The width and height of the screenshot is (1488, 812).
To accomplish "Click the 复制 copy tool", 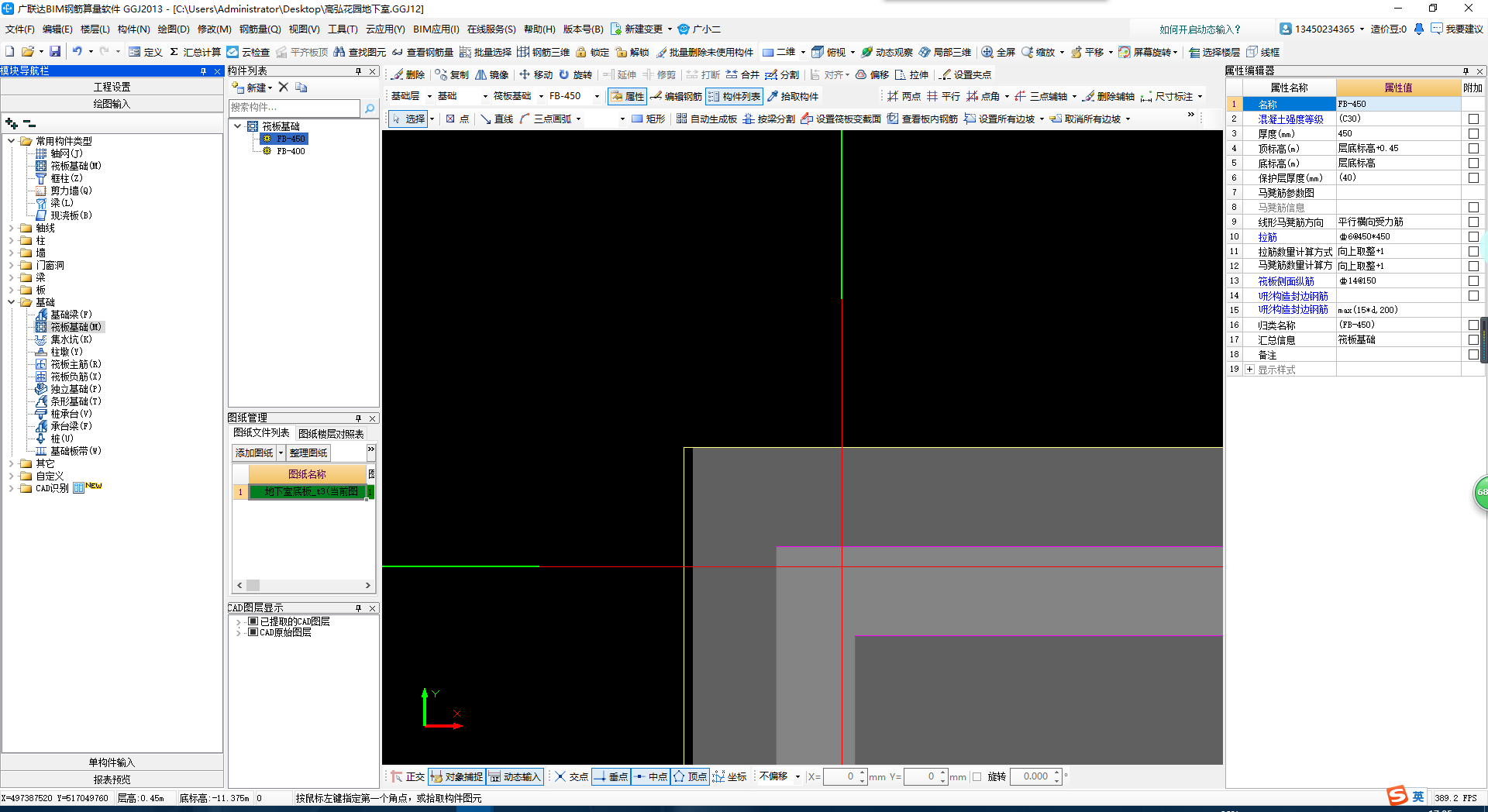I will click(x=452, y=74).
